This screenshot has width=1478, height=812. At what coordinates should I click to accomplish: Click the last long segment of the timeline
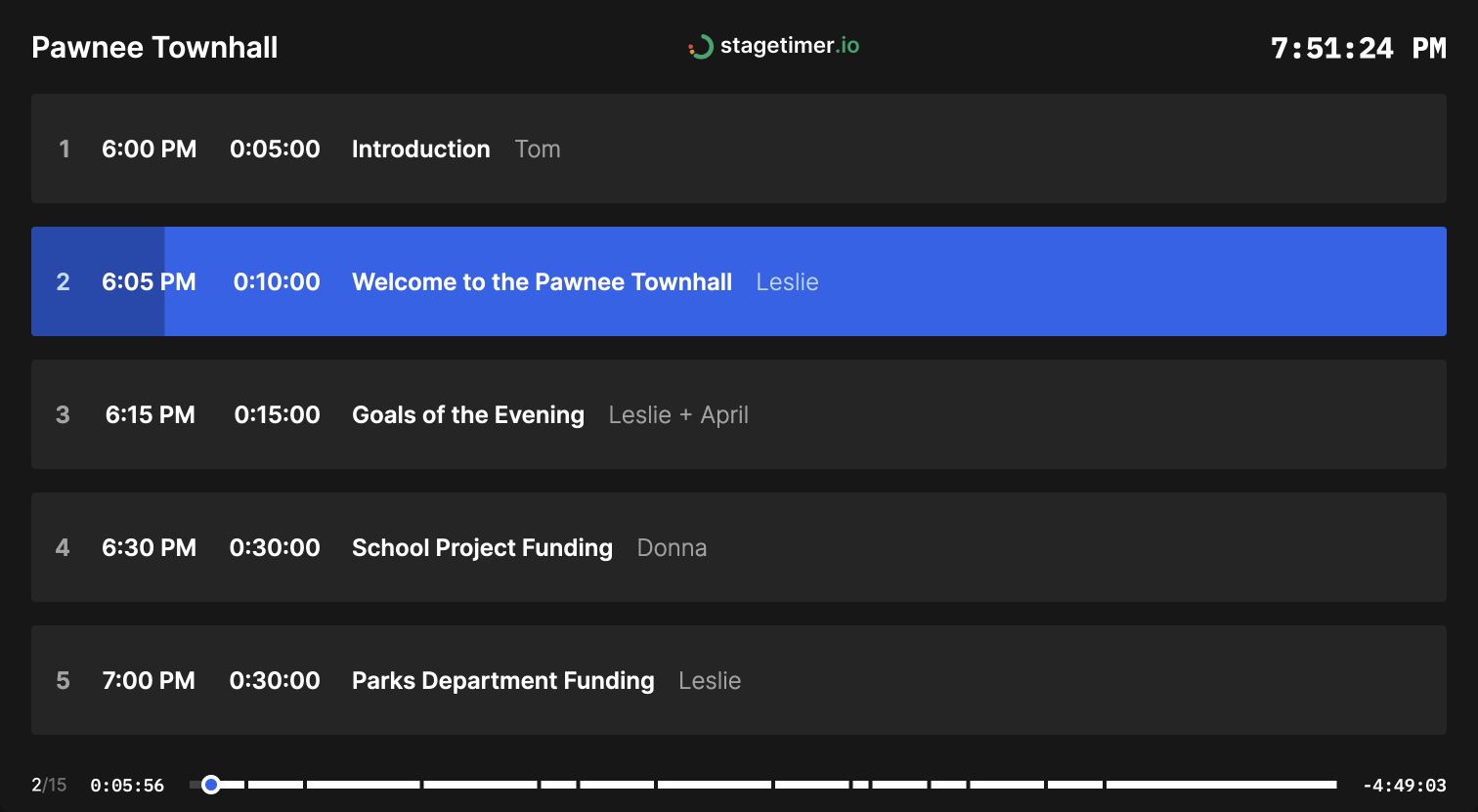pos(1221,785)
